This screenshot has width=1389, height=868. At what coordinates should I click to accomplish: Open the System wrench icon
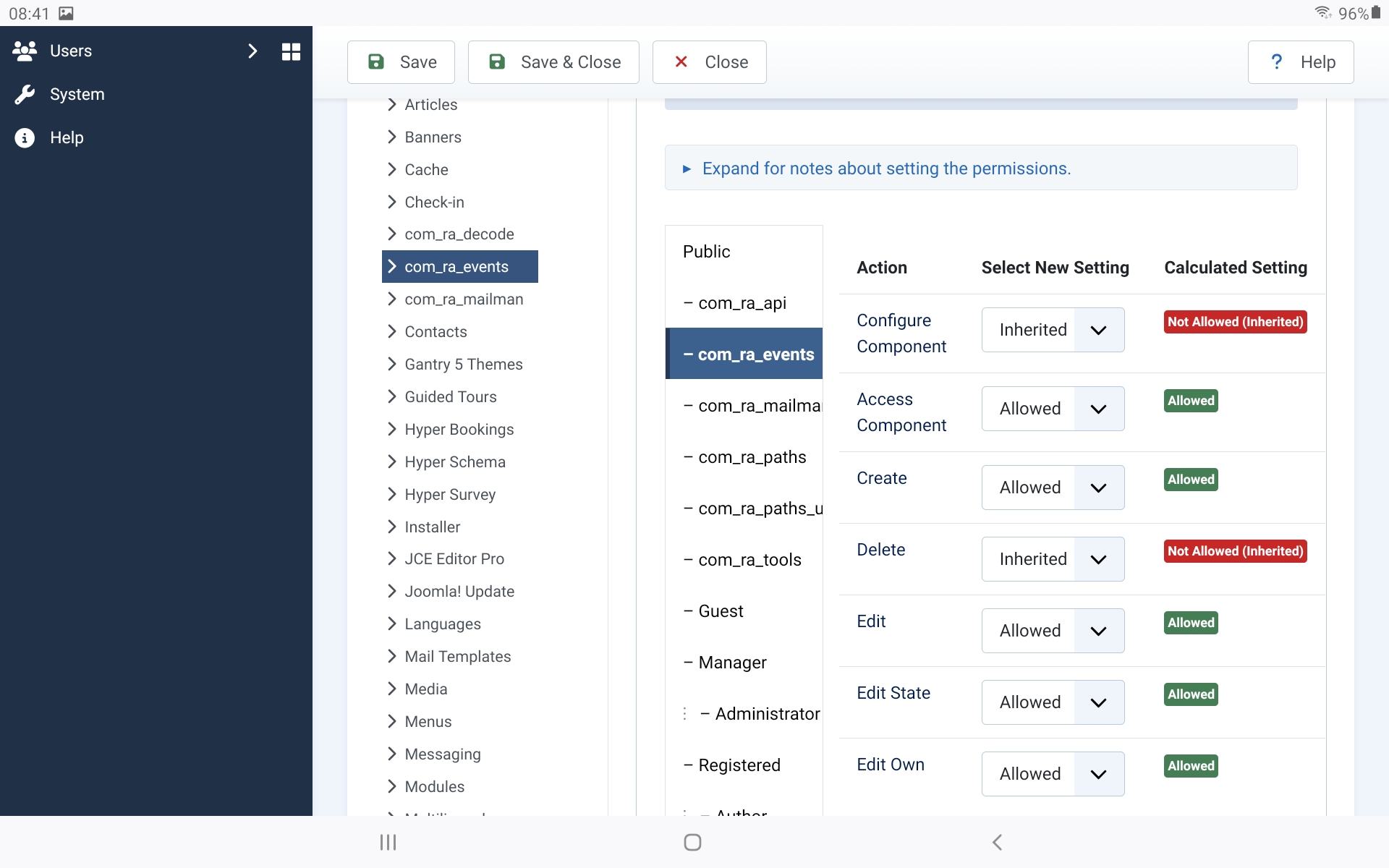pyautogui.click(x=25, y=94)
